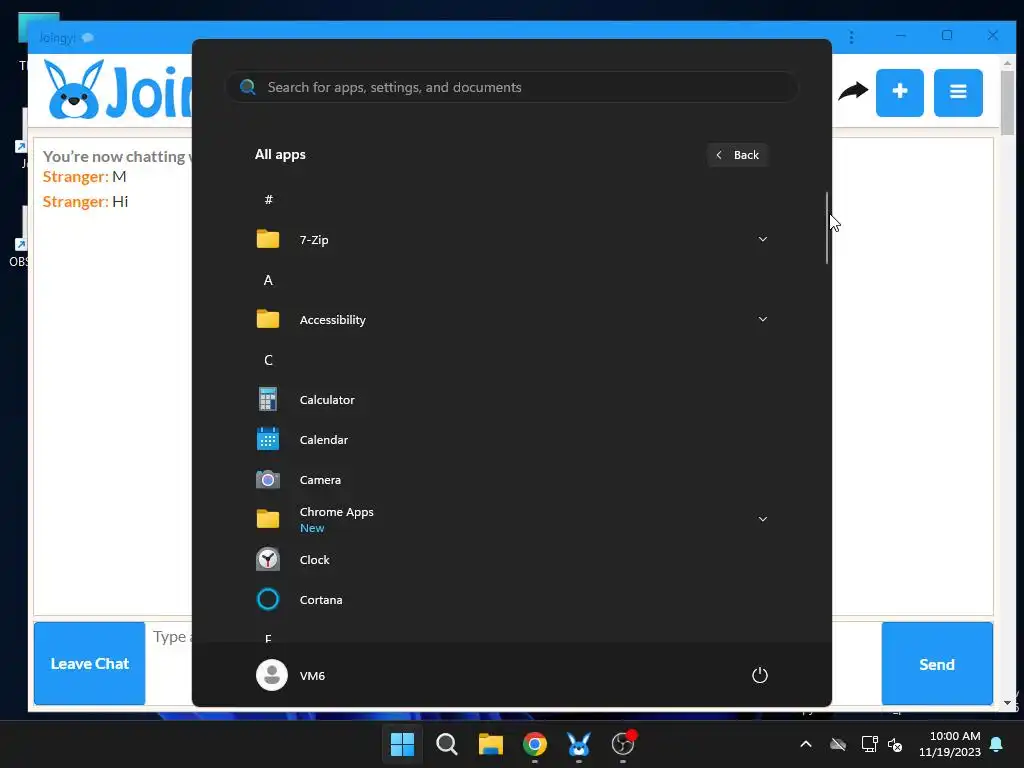Click the Calculator app name
The width and height of the screenshot is (1024, 768).
click(327, 400)
